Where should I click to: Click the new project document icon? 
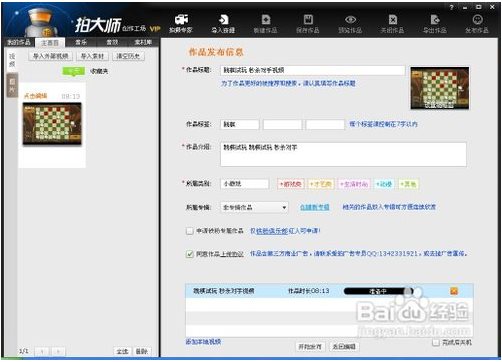[265, 20]
